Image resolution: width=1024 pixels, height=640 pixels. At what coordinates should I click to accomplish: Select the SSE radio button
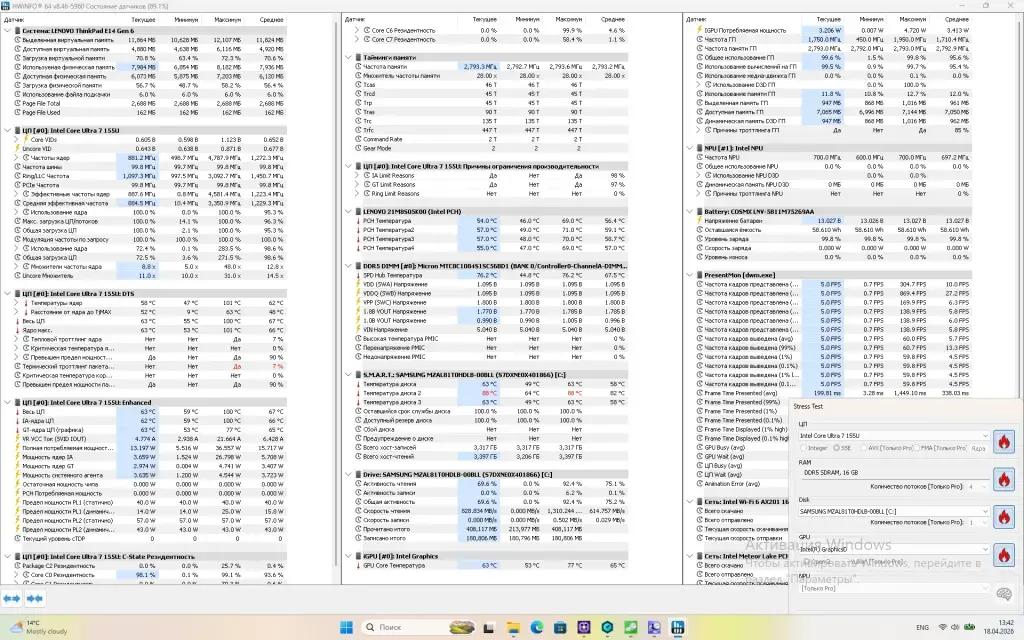click(x=838, y=448)
